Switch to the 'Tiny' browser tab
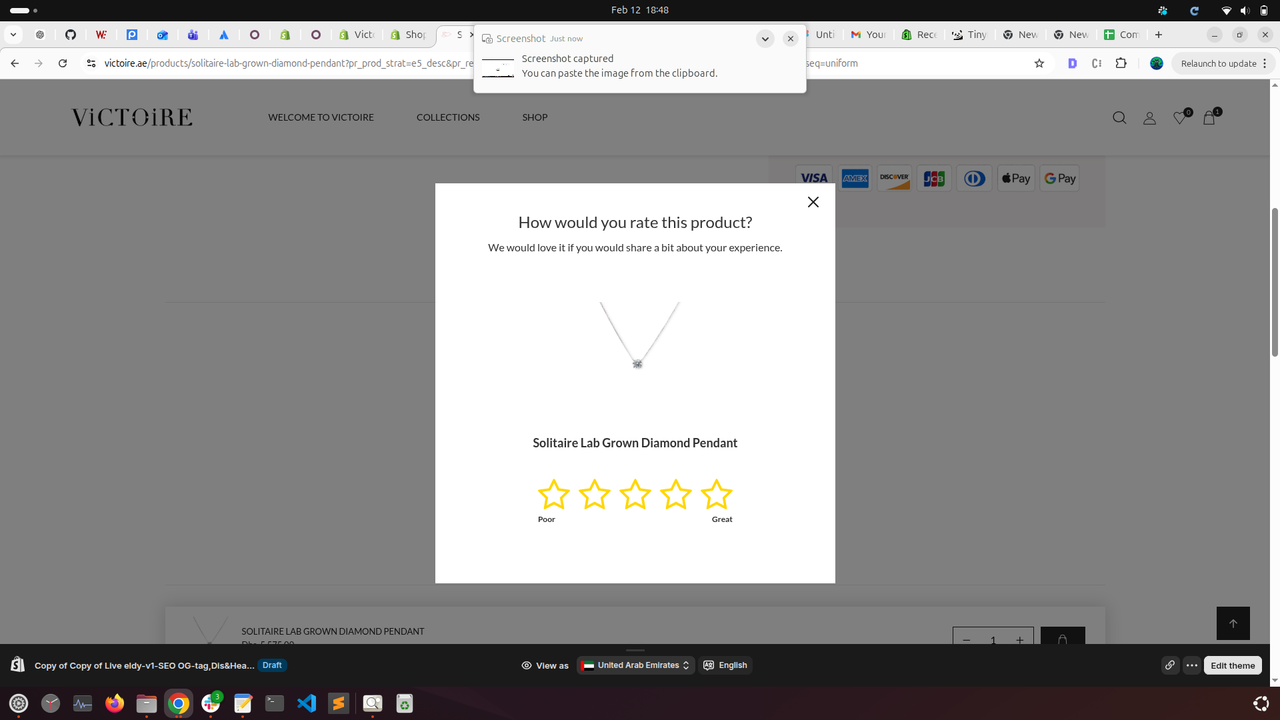1280x720 pixels. [x=970, y=34]
